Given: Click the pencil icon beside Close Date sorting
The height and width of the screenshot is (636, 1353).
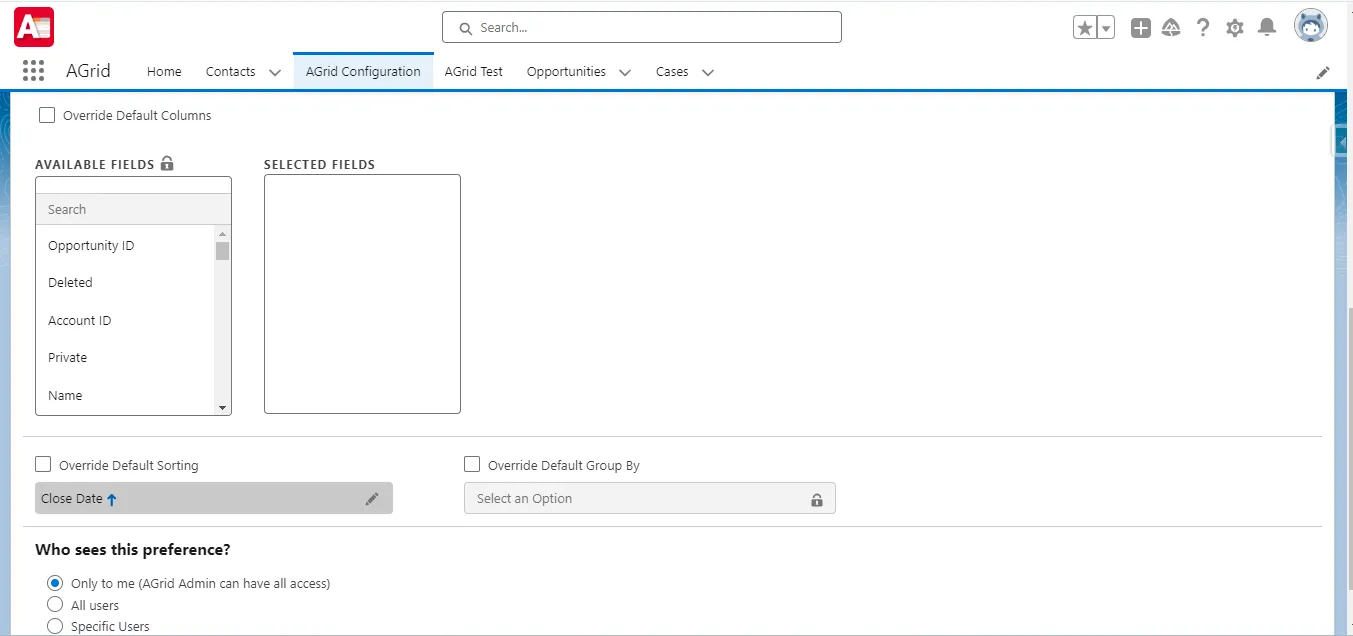Looking at the screenshot, I should tap(372, 498).
